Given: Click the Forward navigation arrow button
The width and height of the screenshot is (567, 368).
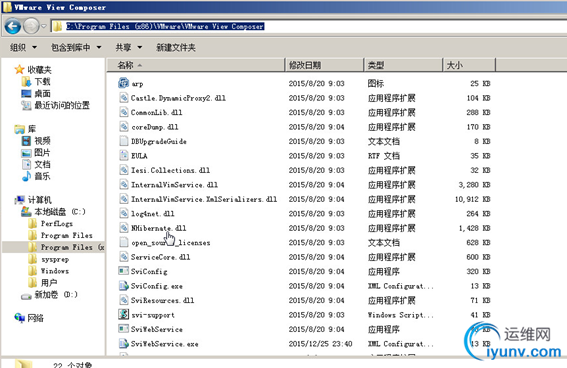Looking at the screenshot, I should coord(31,26).
